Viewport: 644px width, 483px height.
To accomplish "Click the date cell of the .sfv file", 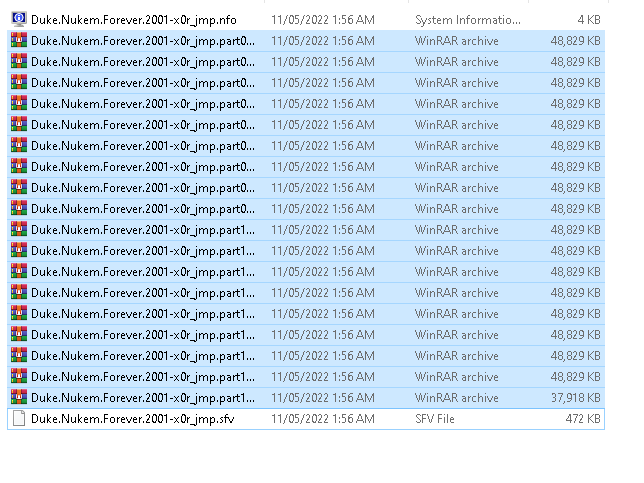I will pyautogui.click(x=323, y=419).
